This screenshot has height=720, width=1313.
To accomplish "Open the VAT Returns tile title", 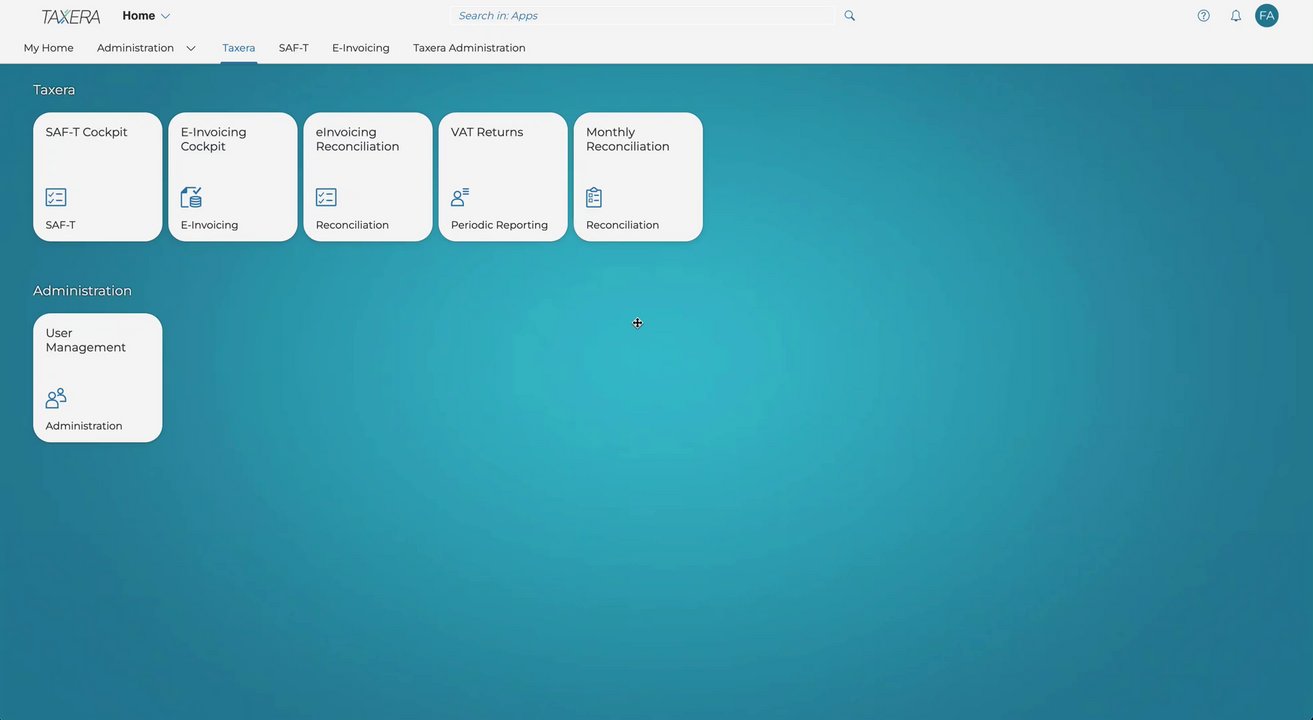I will tap(487, 132).
